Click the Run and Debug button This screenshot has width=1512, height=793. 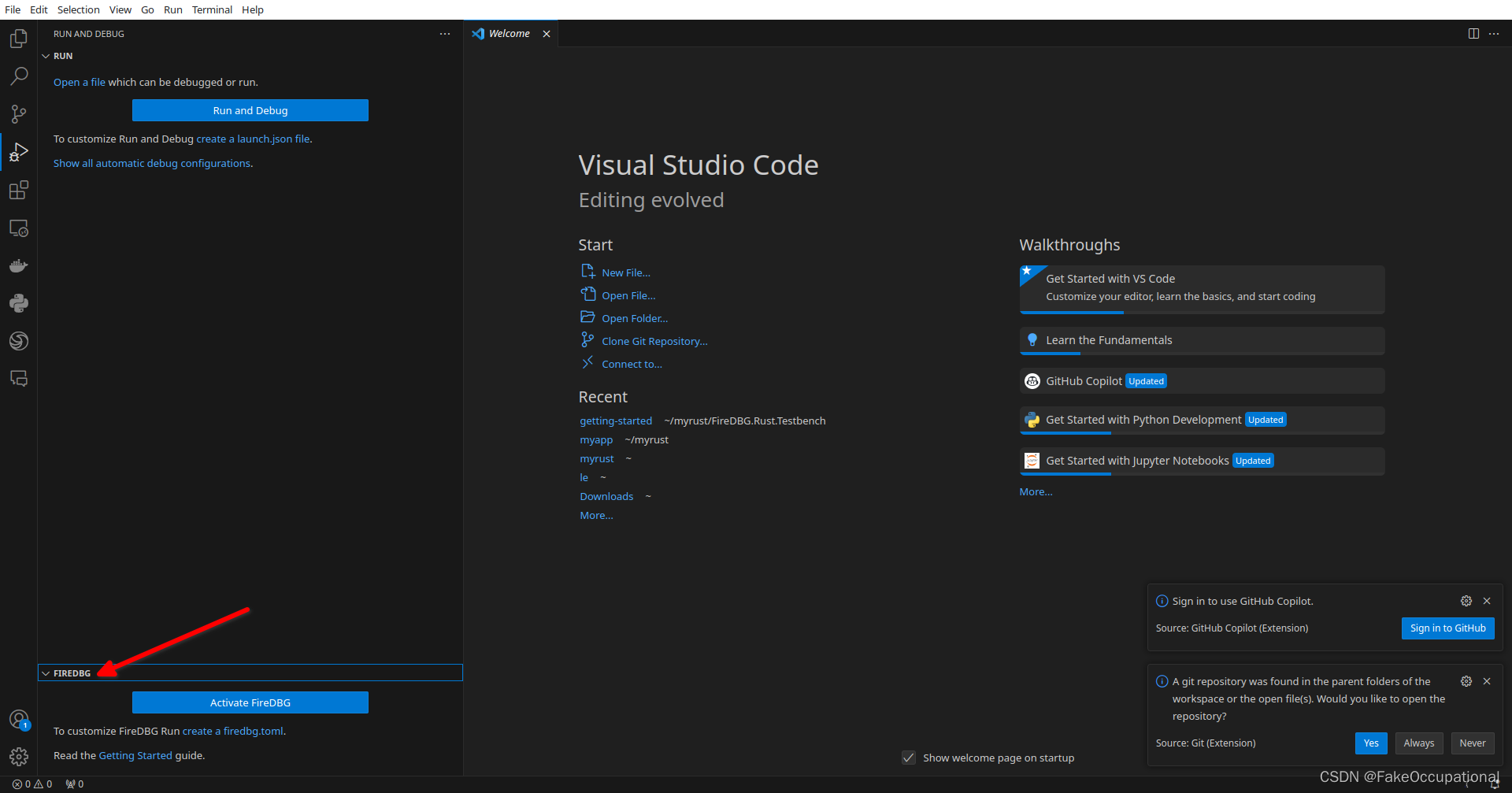tap(250, 110)
